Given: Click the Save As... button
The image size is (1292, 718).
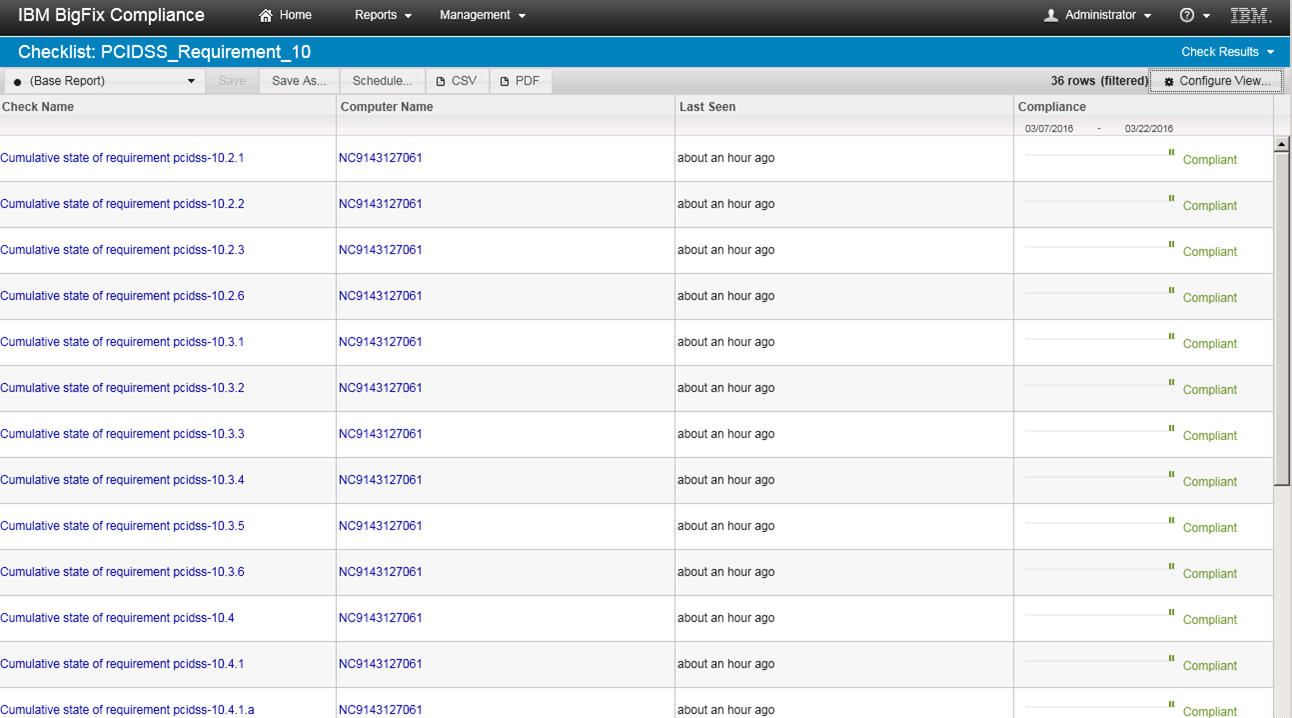Looking at the screenshot, I should (x=299, y=81).
